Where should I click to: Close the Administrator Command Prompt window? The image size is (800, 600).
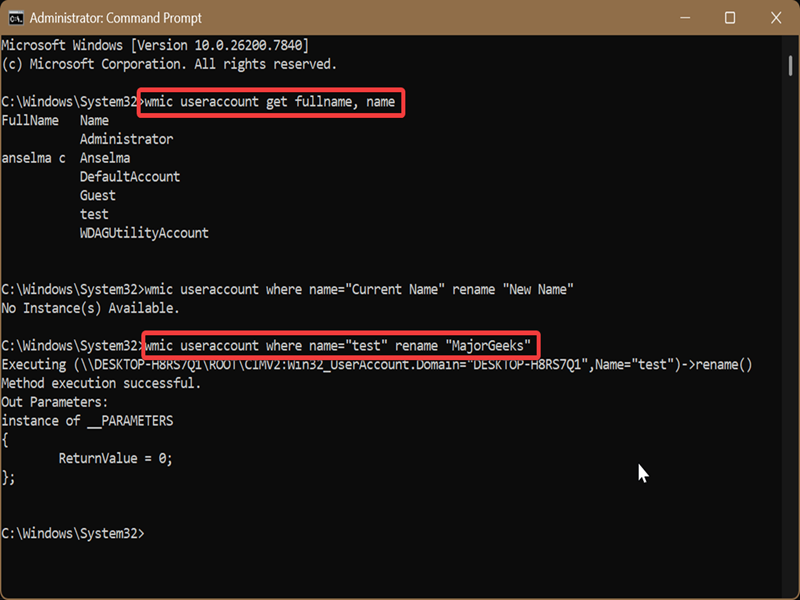776,18
